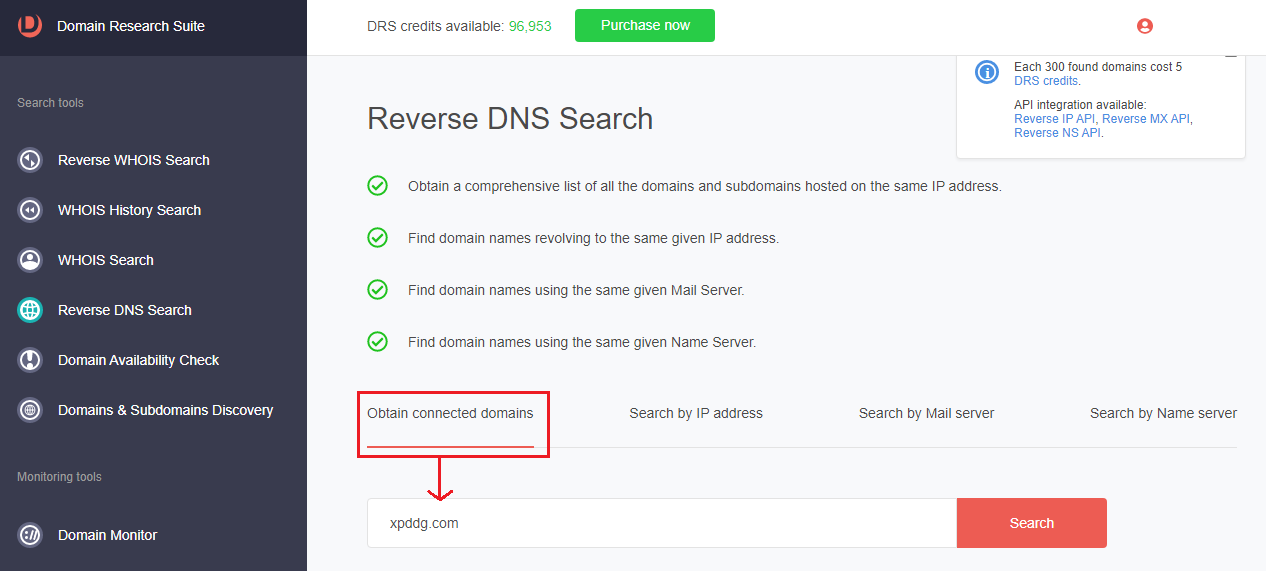The width and height of the screenshot is (1266, 571).
Task: Open Domain Availability Check tool
Action: point(138,360)
